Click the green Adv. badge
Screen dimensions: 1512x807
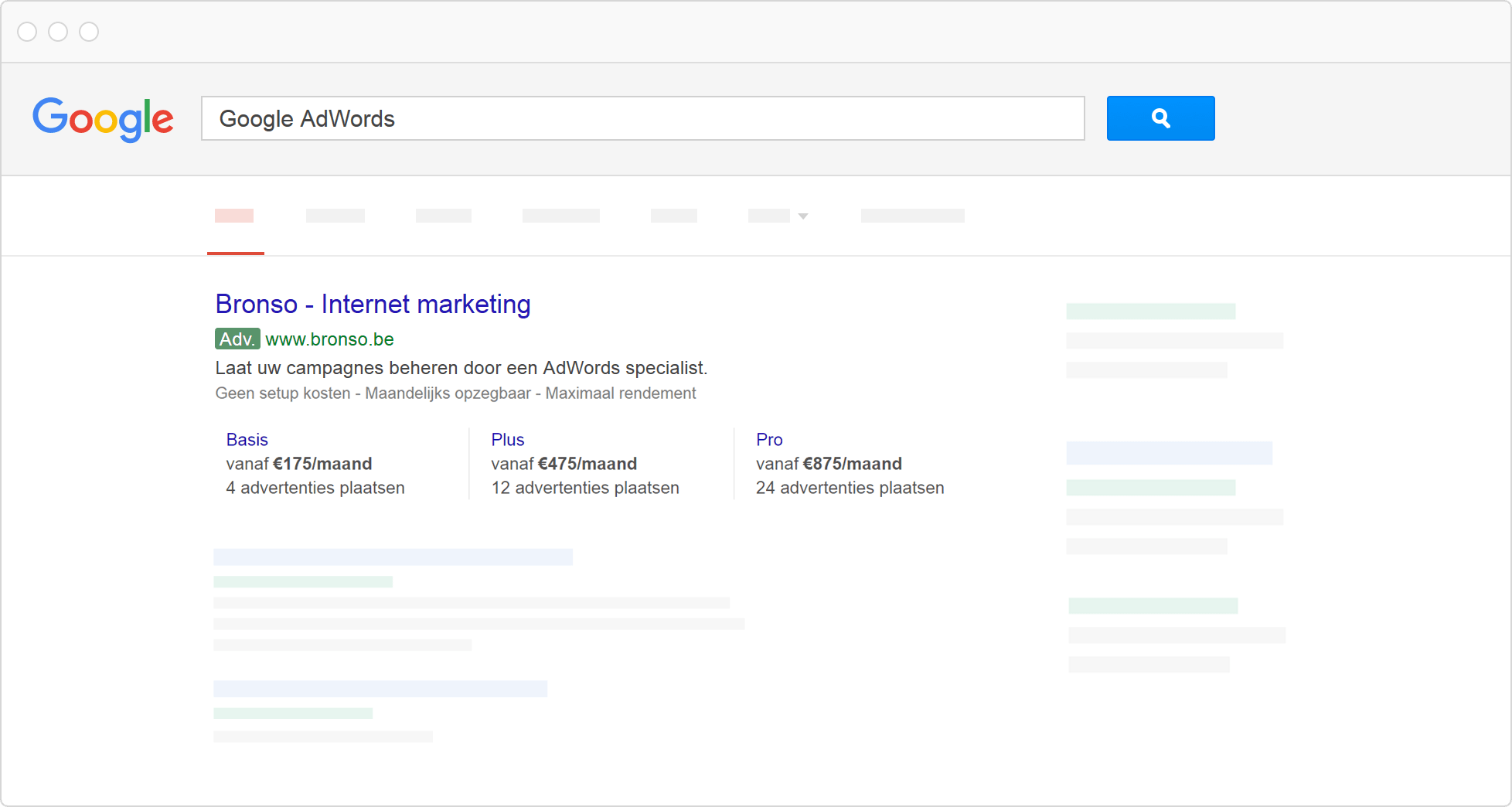(x=237, y=339)
